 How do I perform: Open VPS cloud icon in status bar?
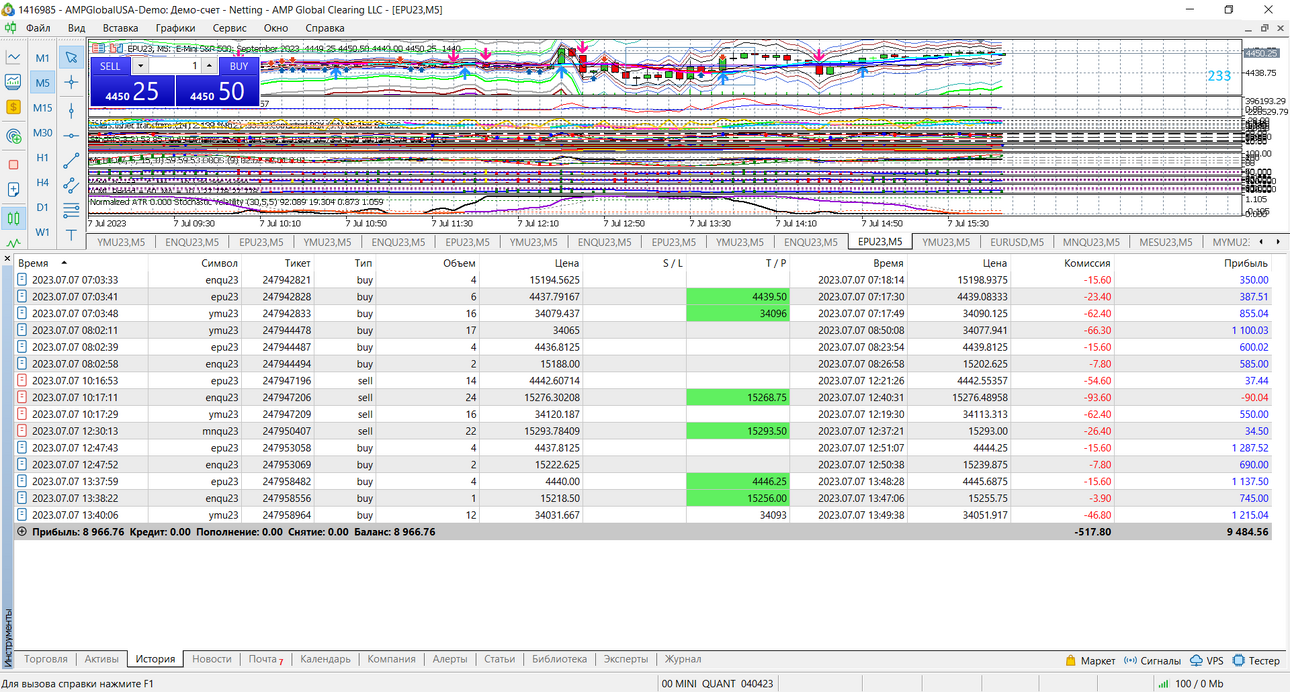1206,660
